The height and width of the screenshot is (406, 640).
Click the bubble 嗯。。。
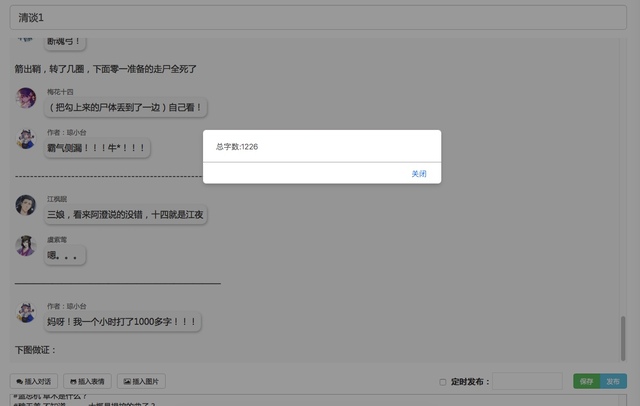65,255
